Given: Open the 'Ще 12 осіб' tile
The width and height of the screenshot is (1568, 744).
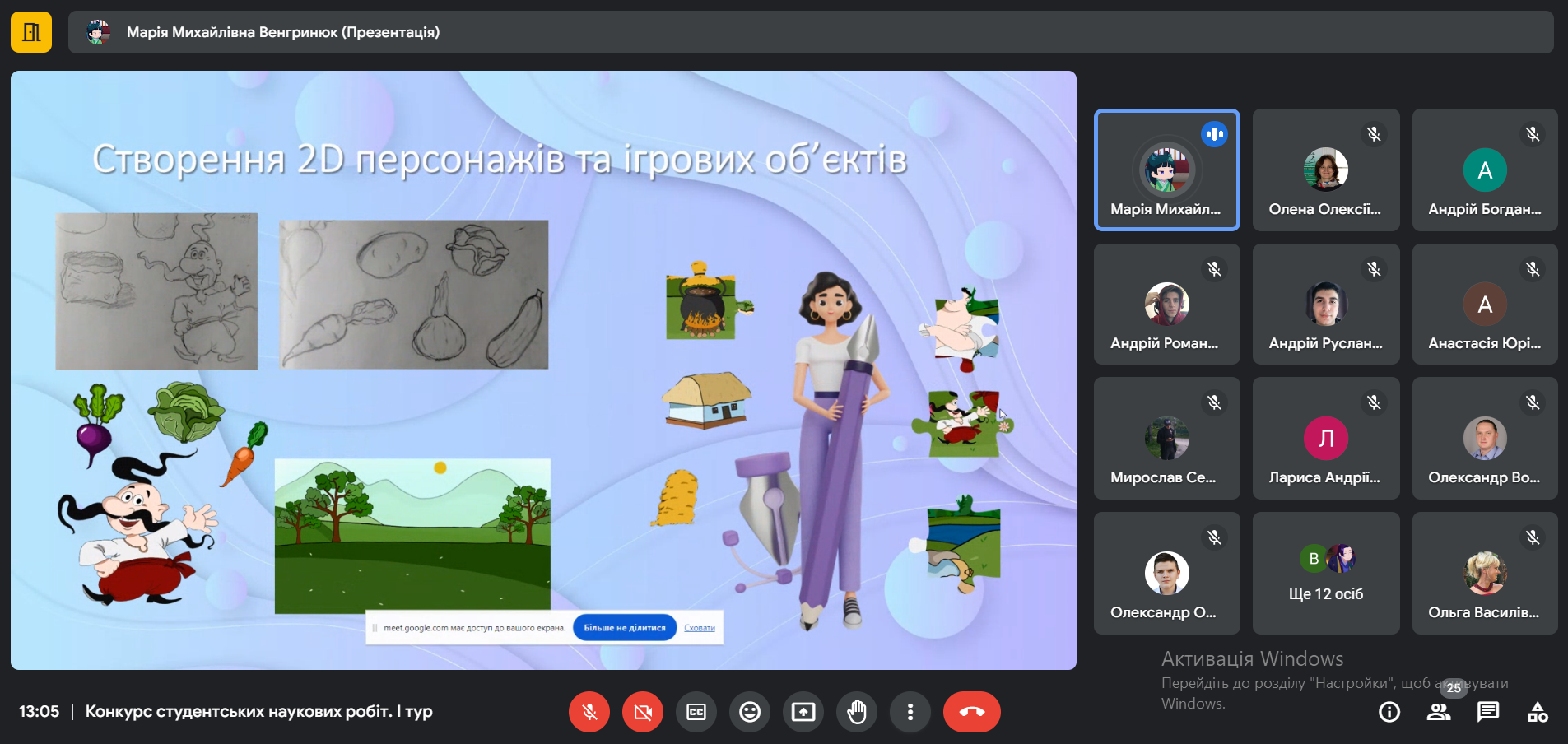Looking at the screenshot, I should click(x=1326, y=573).
